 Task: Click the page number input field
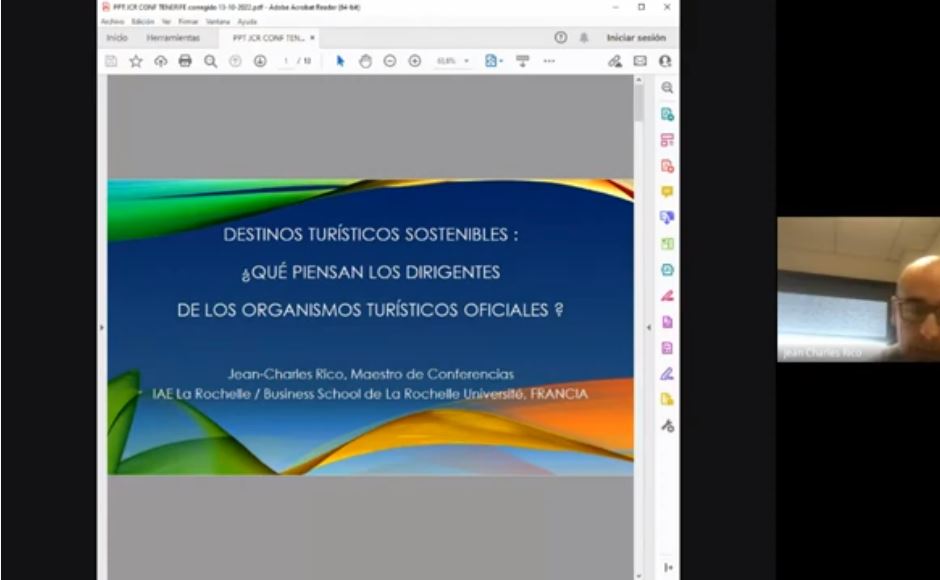pyautogui.click(x=287, y=61)
